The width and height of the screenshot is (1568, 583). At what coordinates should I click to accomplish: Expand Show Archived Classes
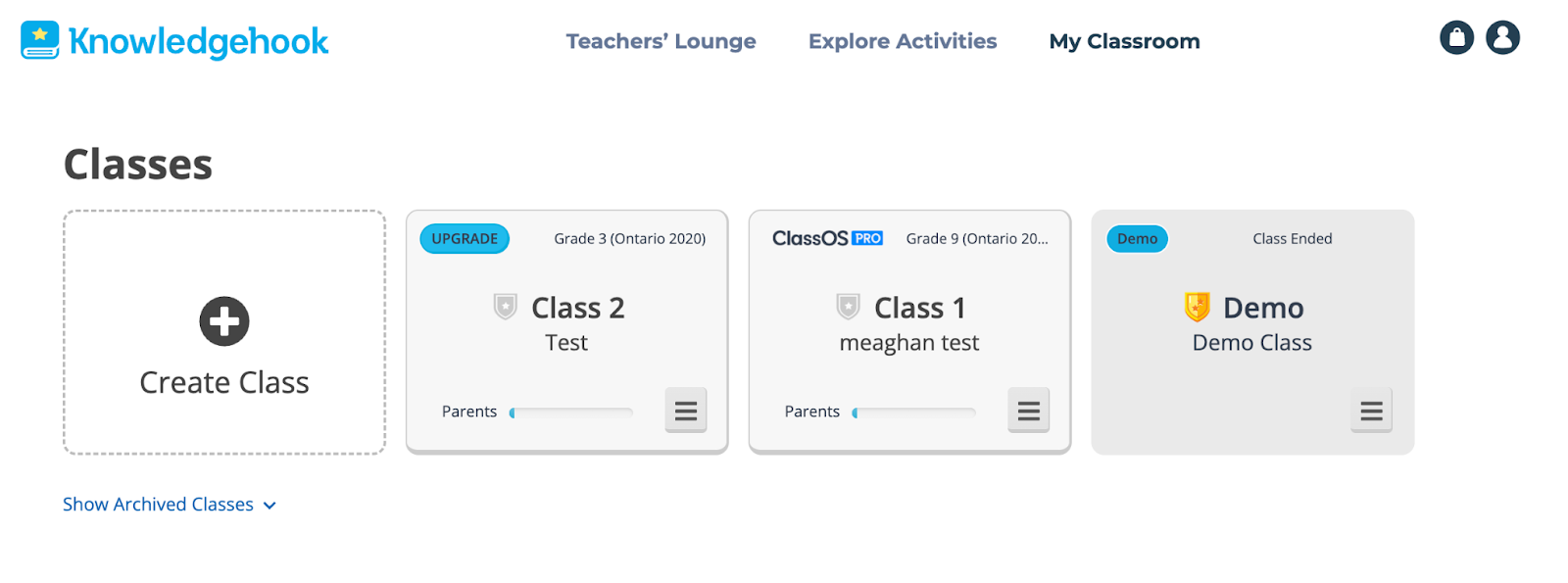(x=170, y=504)
